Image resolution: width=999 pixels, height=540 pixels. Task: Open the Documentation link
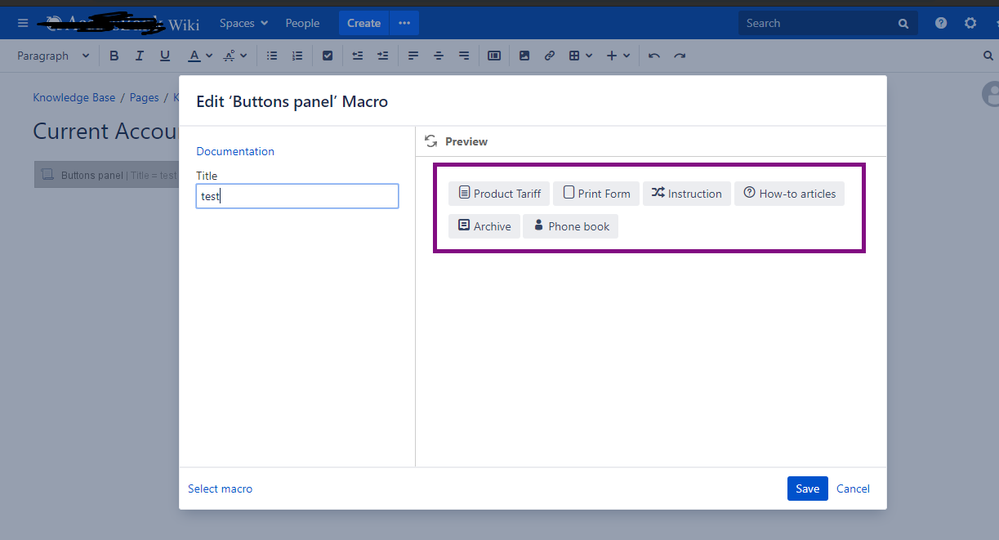(x=235, y=151)
